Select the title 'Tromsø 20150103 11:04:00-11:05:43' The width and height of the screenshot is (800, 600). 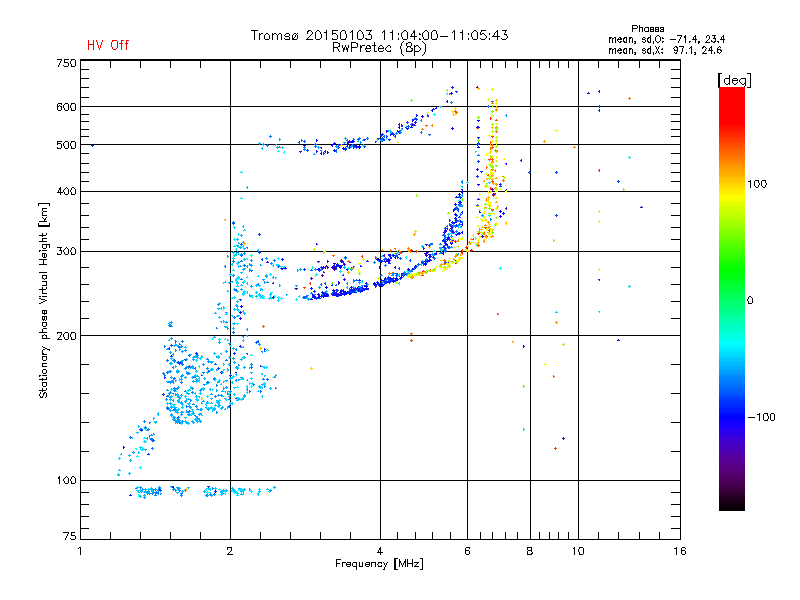tap(379, 35)
